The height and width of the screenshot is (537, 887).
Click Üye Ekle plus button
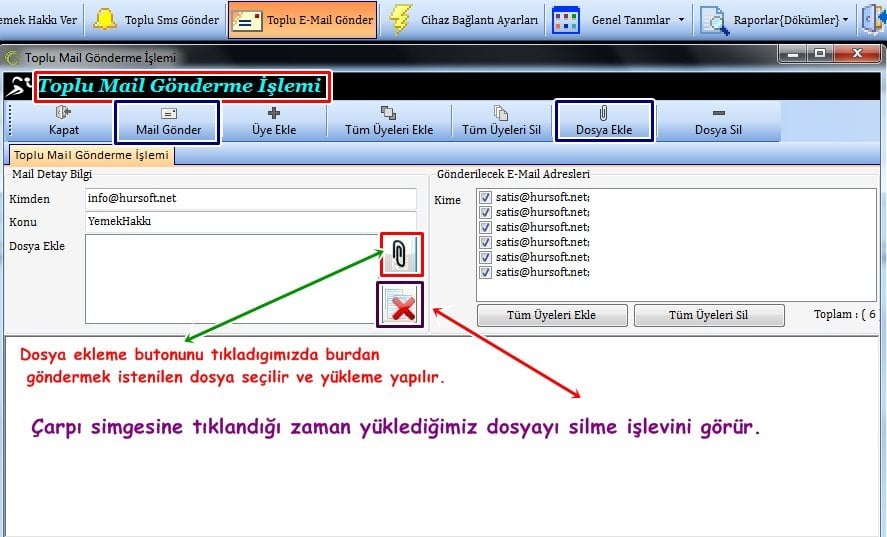(274, 121)
